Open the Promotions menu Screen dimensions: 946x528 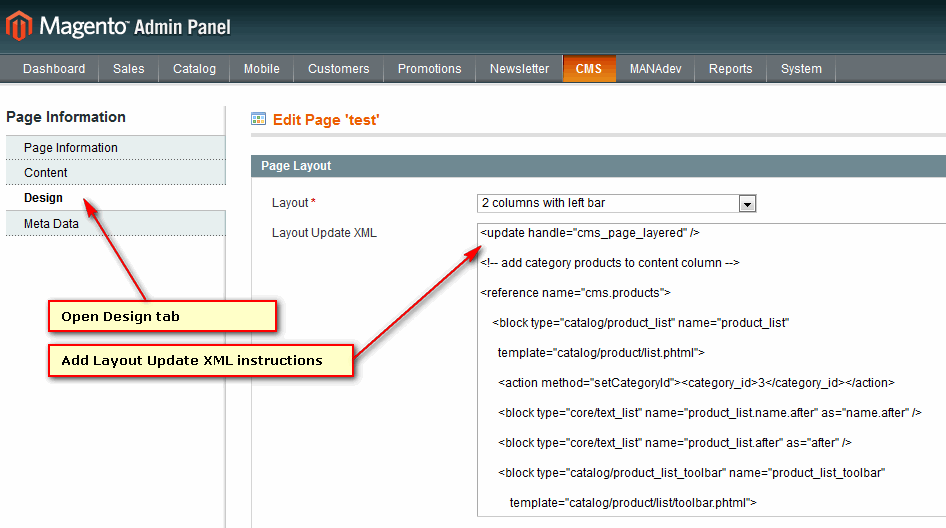(x=429, y=69)
